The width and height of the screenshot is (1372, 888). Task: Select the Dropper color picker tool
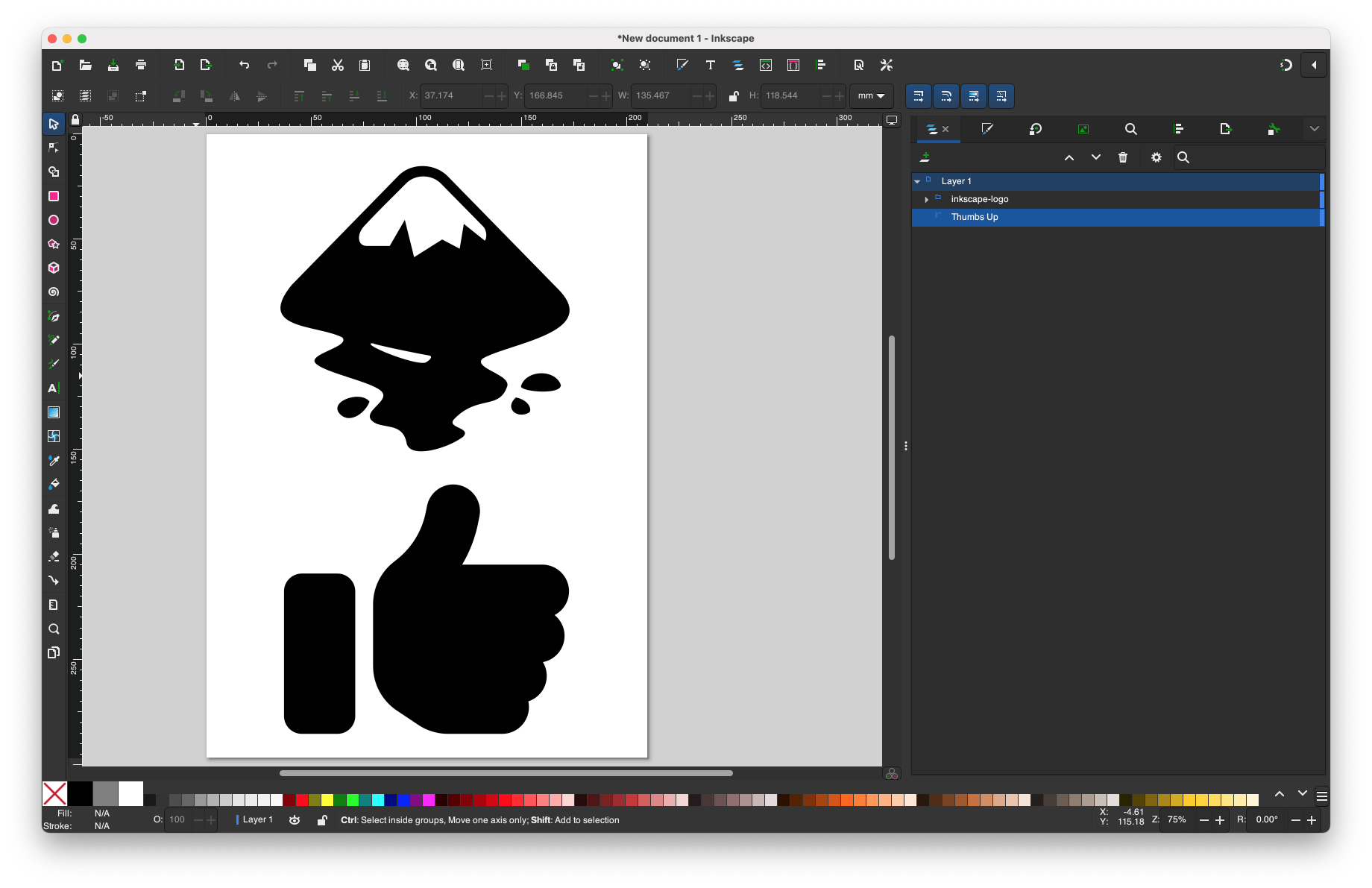[54, 460]
